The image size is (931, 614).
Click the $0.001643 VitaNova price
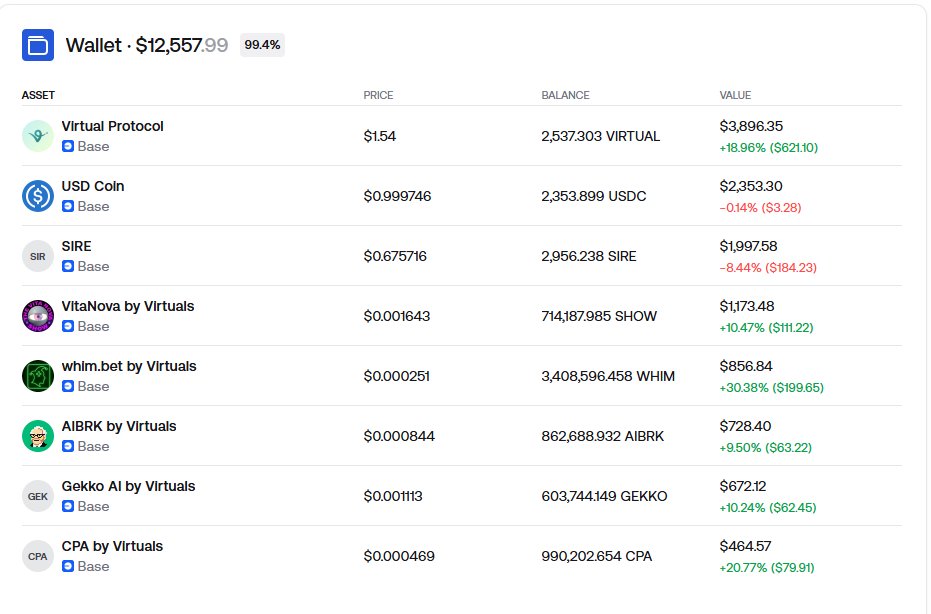(x=397, y=316)
